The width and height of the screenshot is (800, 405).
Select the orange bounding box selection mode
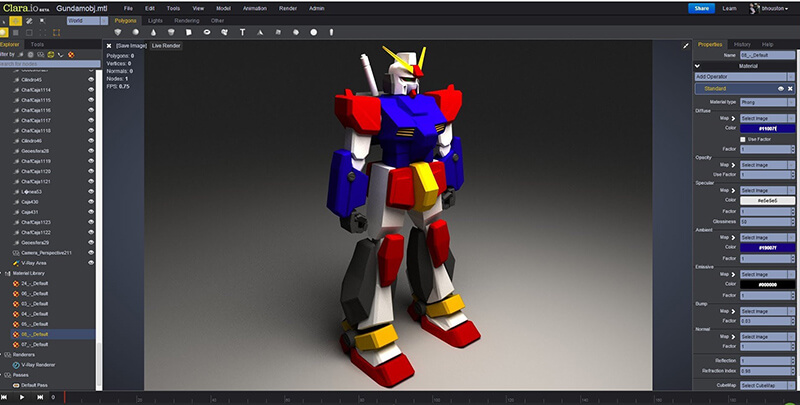(57, 33)
